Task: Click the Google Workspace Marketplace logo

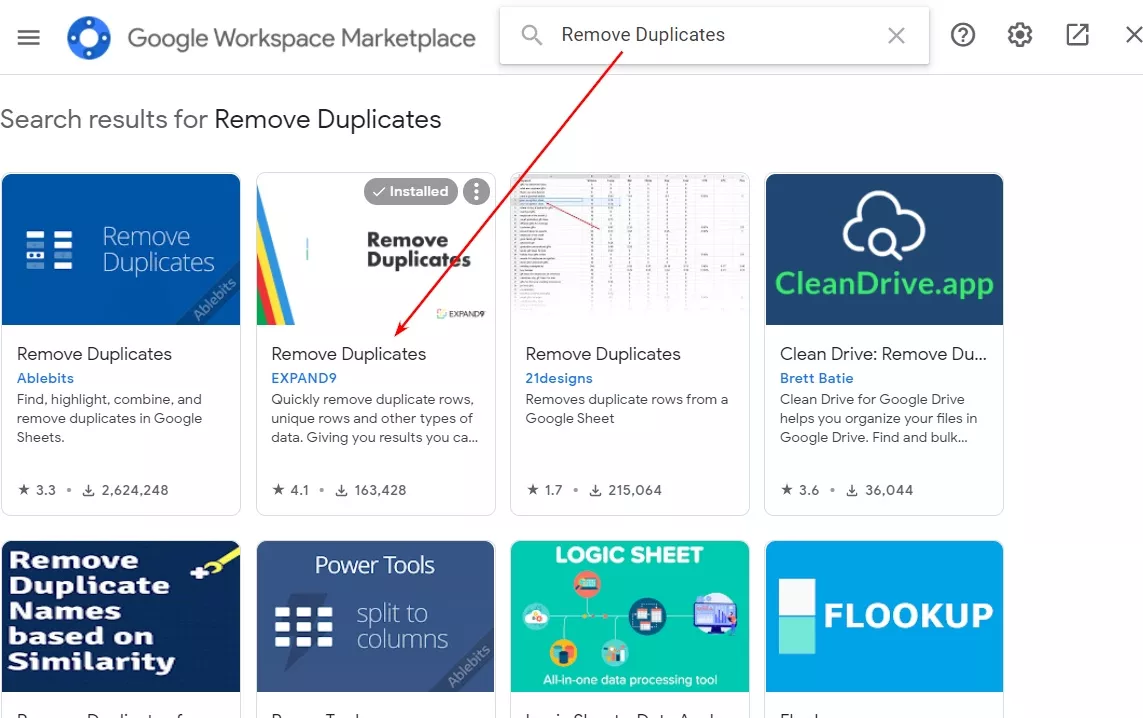Action: (x=89, y=38)
